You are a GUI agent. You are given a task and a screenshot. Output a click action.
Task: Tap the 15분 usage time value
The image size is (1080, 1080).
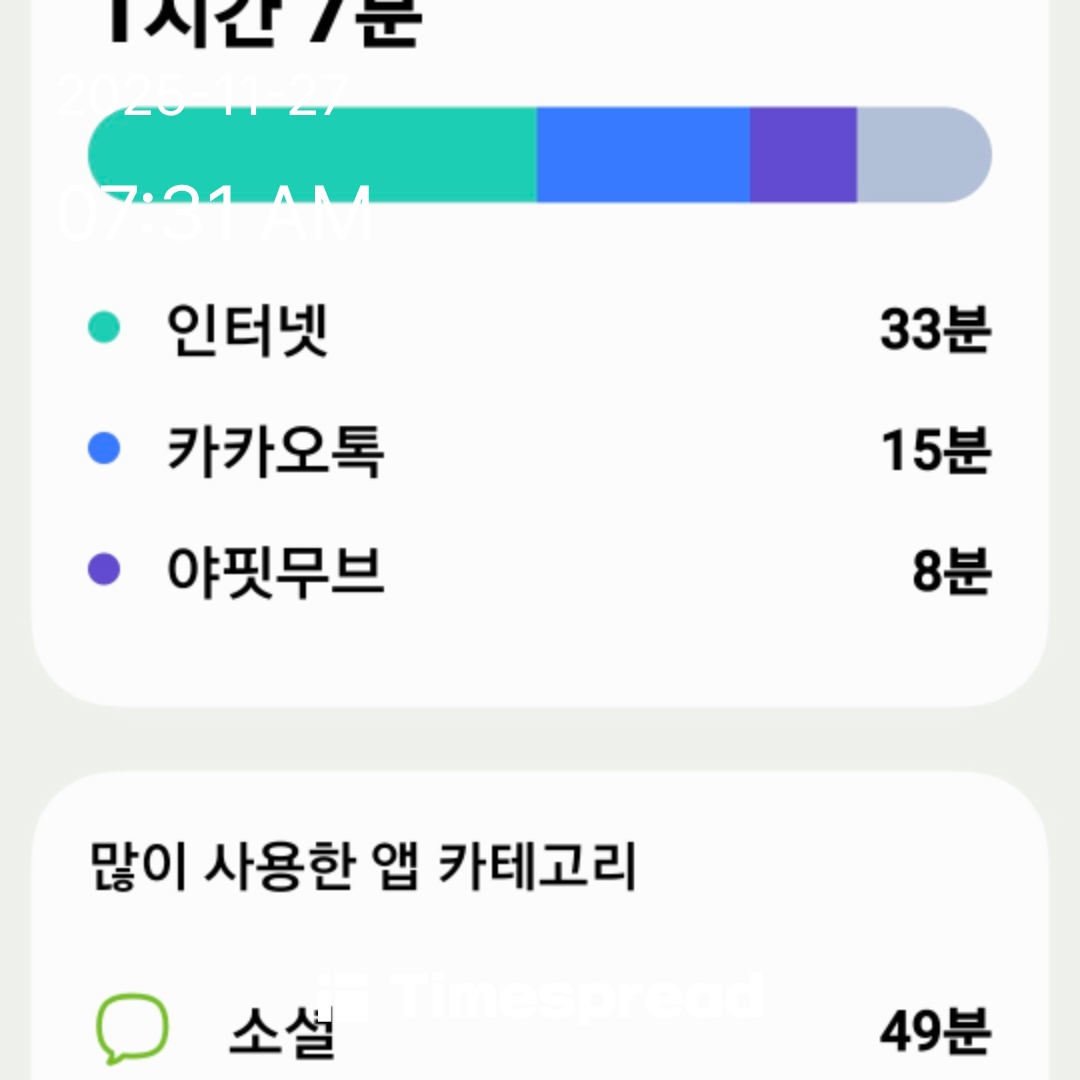pyautogui.click(x=935, y=451)
